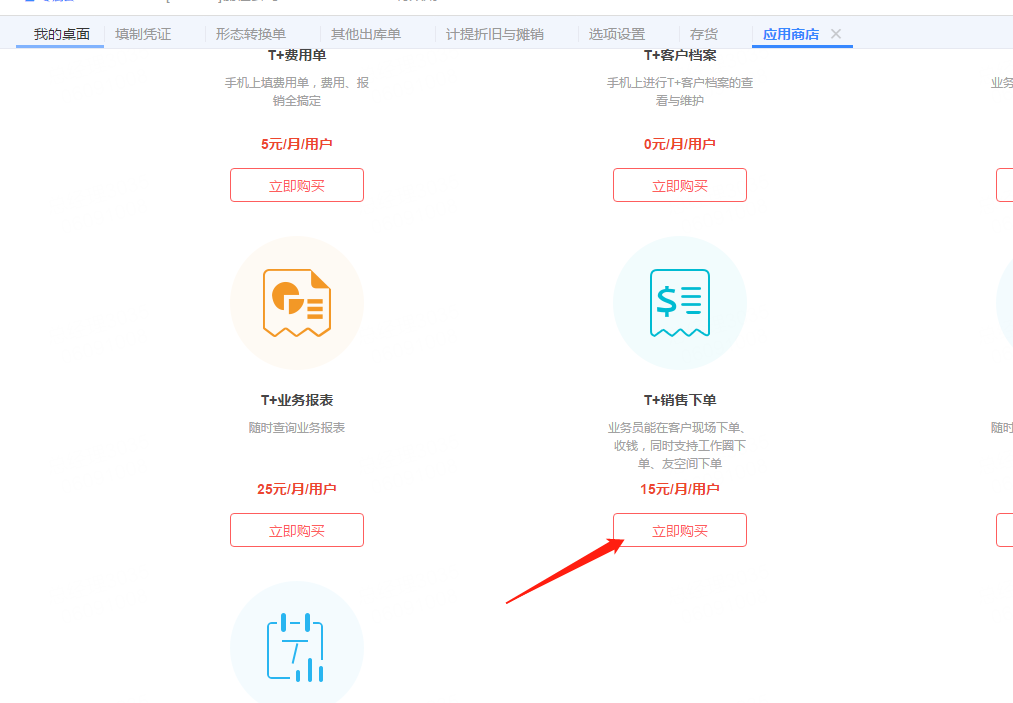
Task: Select the 应用商店 tab
Action: pos(791,34)
